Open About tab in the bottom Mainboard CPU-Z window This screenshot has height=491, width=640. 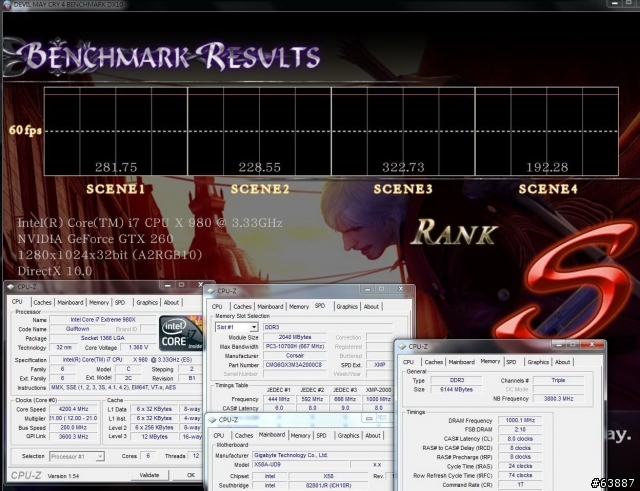click(x=373, y=435)
